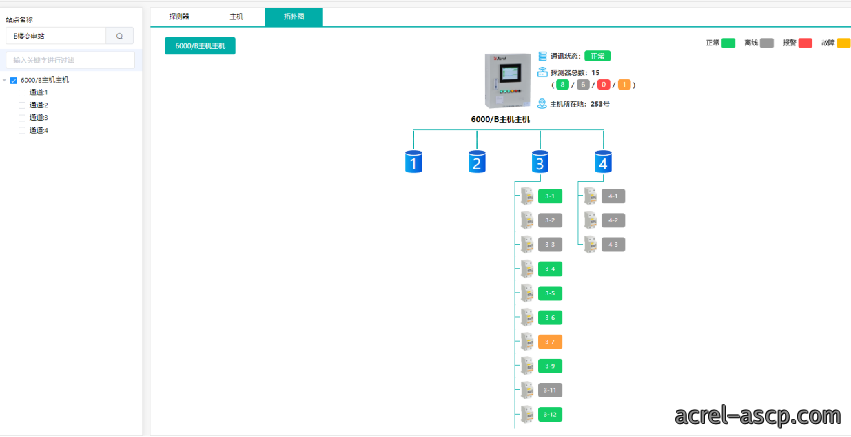The image size is (851, 437).
Task: Click the gray offline detector tag 4-1
Action: click(613, 196)
